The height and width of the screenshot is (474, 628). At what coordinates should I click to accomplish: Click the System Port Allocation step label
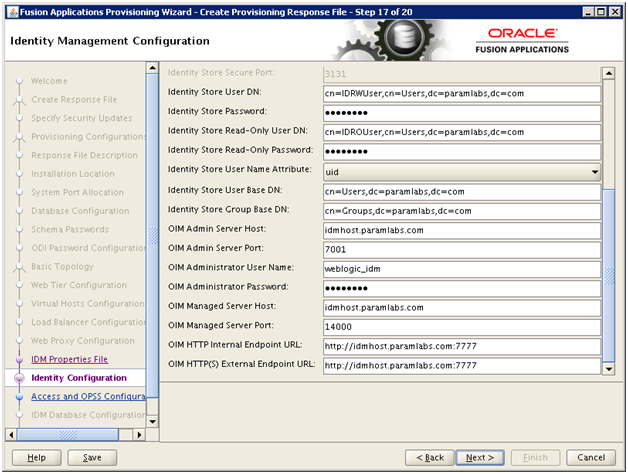point(78,192)
